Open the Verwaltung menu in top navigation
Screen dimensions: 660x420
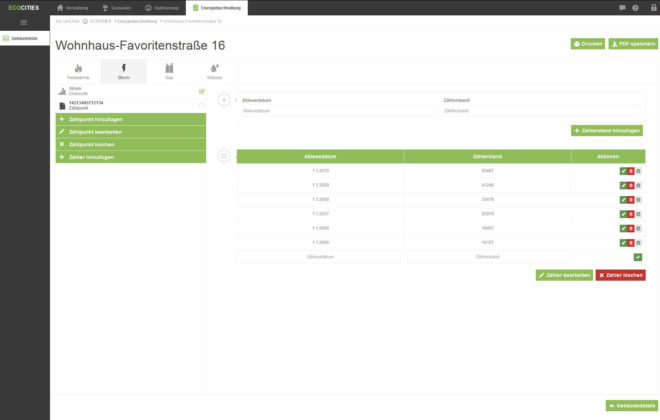pos(72,8)
